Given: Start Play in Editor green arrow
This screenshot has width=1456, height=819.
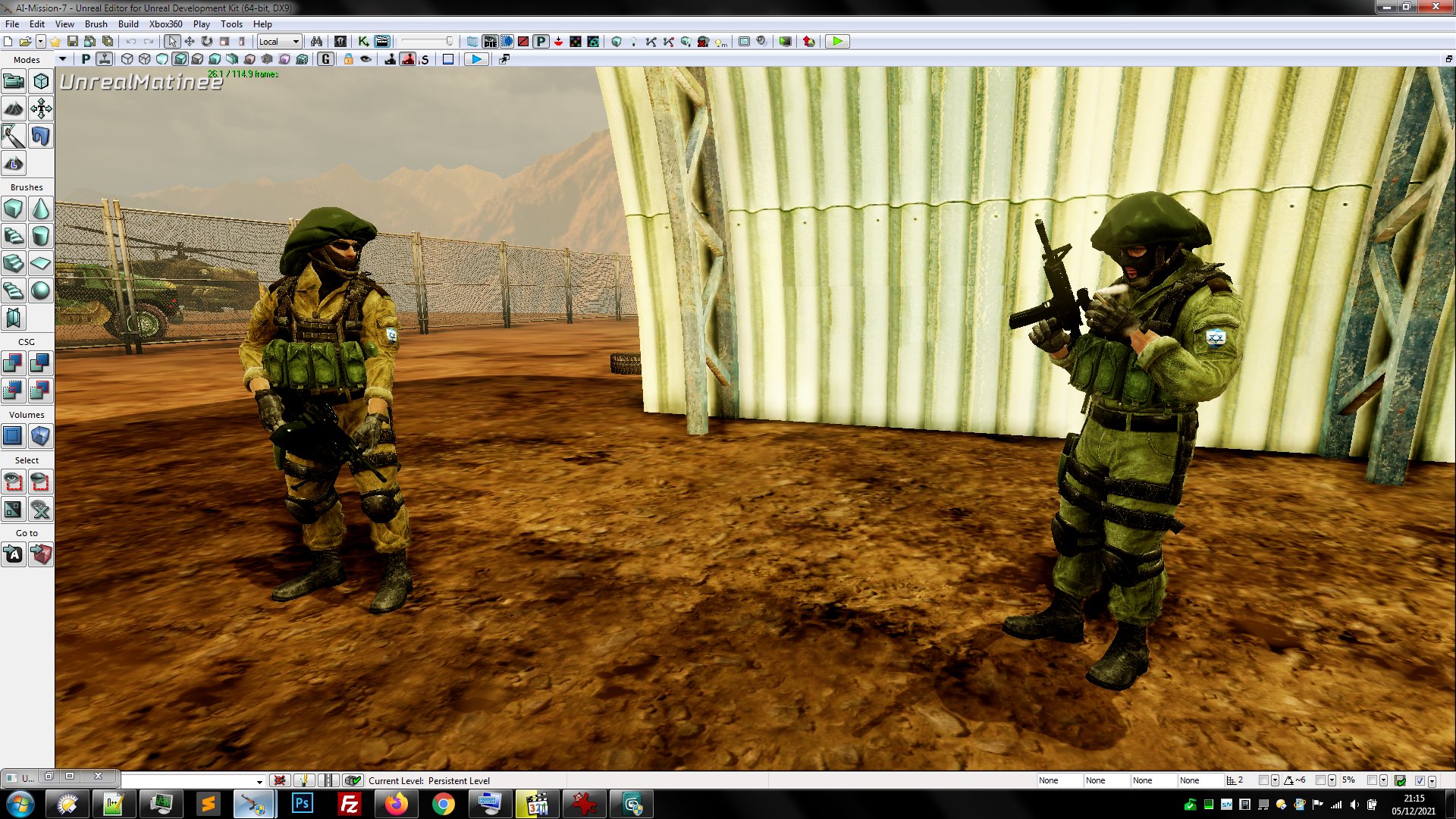Looking at the screenshot, I should click(837, 42).
